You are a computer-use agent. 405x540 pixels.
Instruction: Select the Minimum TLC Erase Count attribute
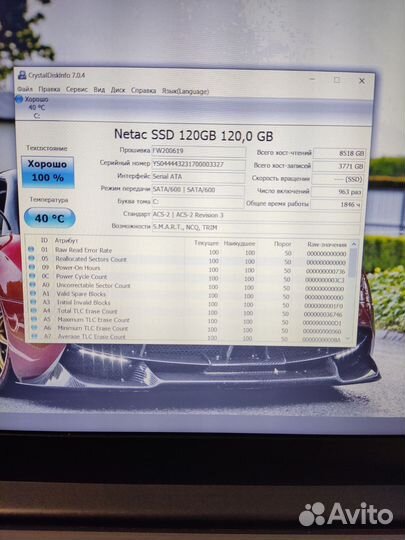[93, 329]
